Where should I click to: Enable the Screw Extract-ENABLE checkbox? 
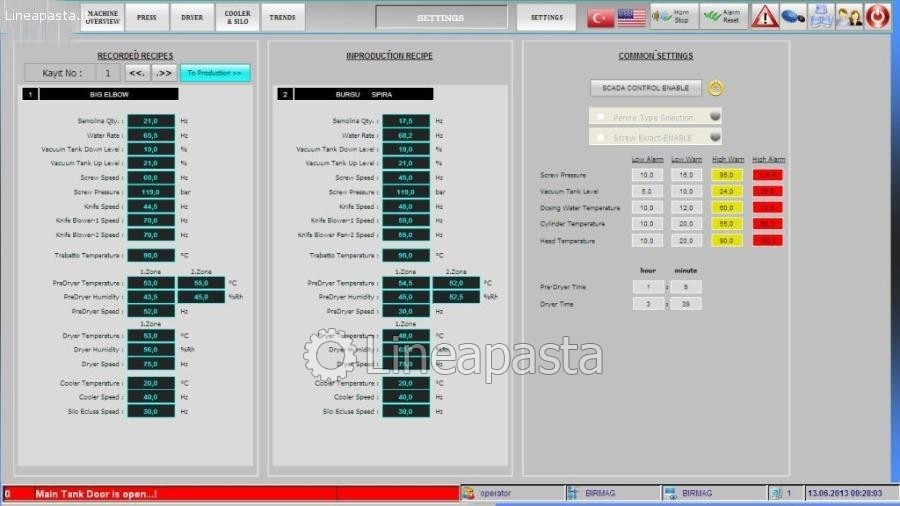click(601, 138)
